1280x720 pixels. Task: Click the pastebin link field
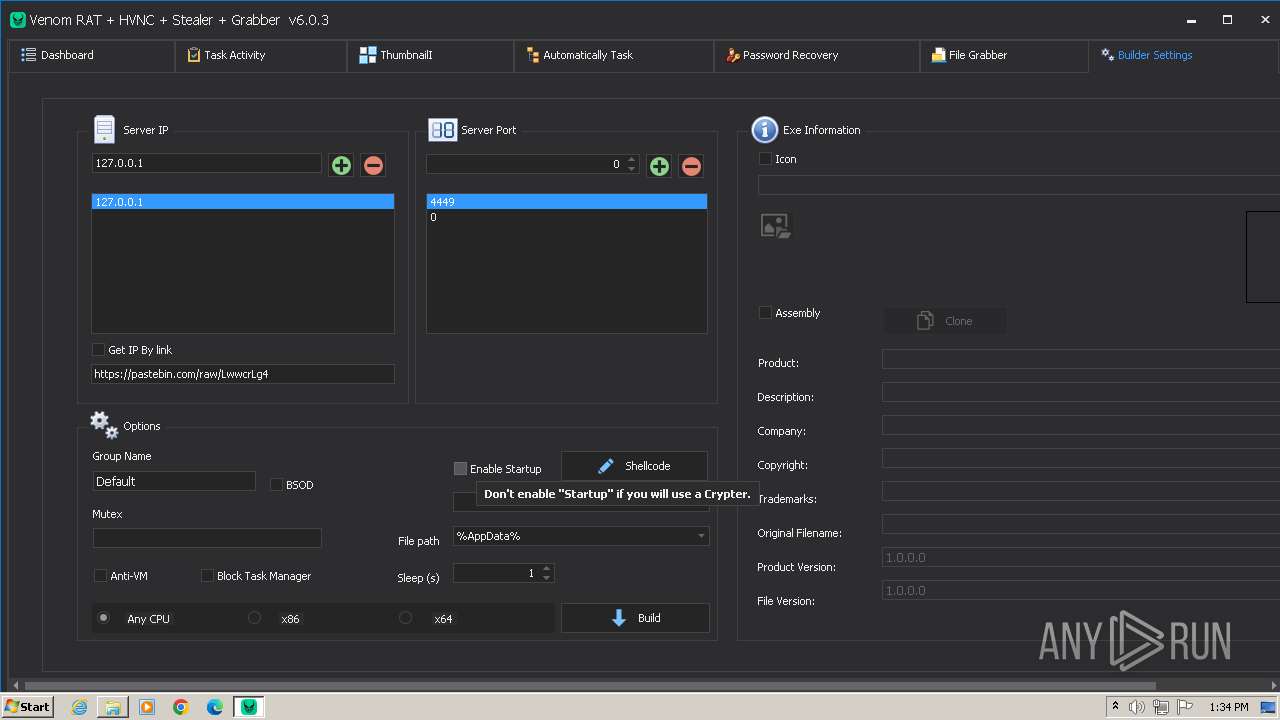[x=243, y=374]
